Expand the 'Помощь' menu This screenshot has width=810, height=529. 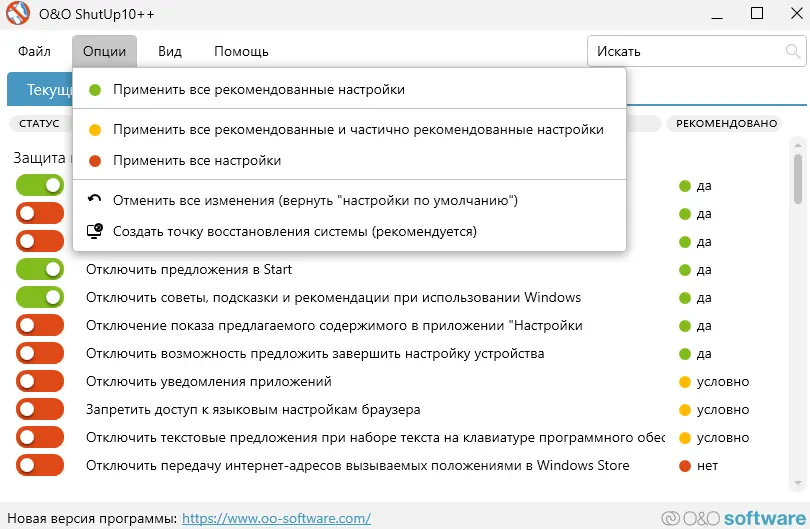pos(241,51)
